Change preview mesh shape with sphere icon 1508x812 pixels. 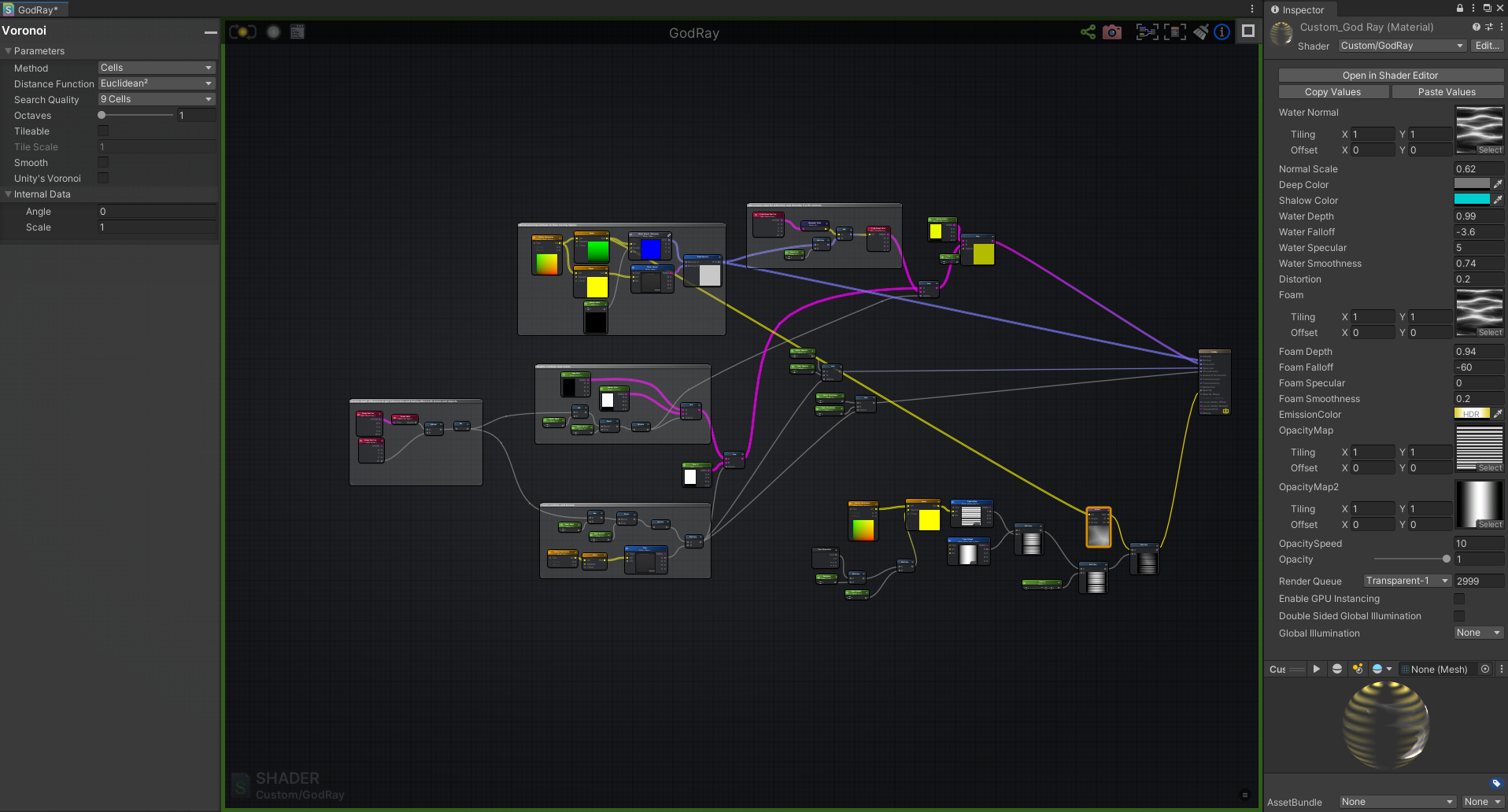point(1336,669)
